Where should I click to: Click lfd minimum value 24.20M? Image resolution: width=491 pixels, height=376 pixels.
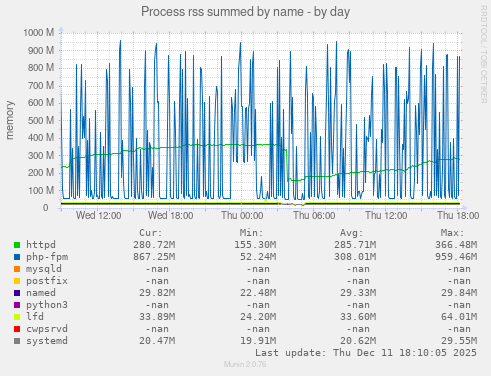(258, 317)
